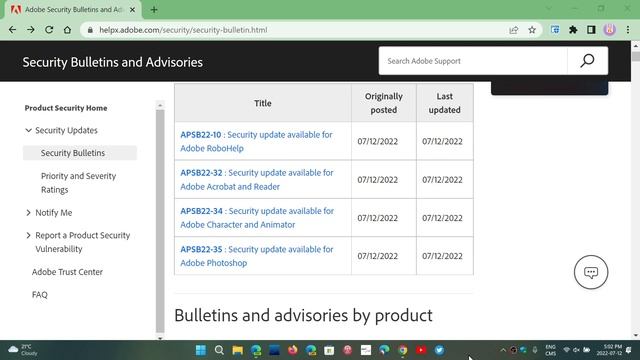The height and width of the screenshot is (360, 640).
Task: Toggle the browser side panel icon
Action: tap(591, 30)
